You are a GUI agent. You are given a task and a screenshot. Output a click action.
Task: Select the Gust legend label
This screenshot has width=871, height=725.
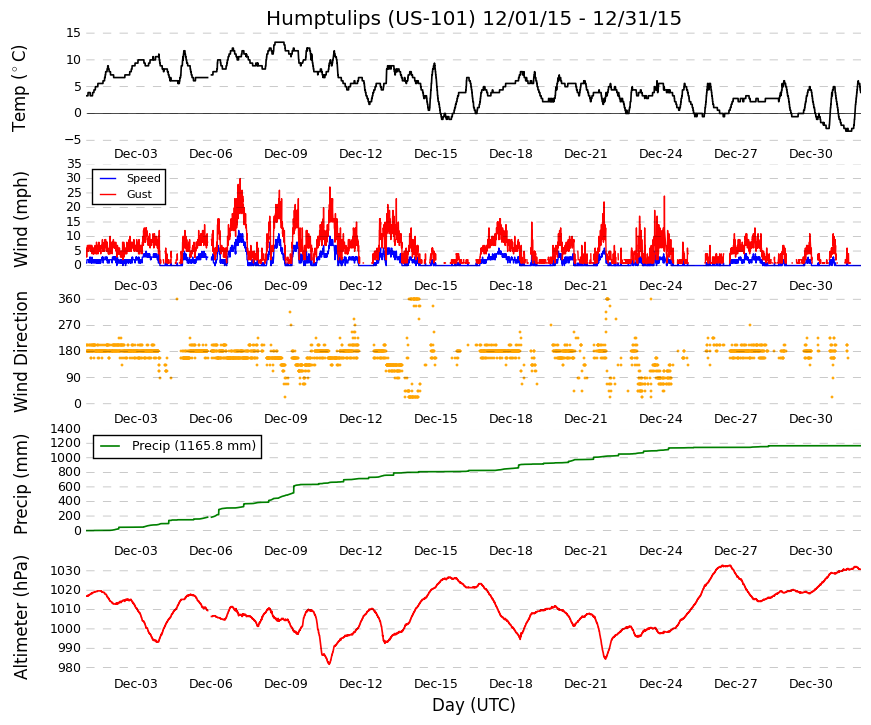click(139, 194)
